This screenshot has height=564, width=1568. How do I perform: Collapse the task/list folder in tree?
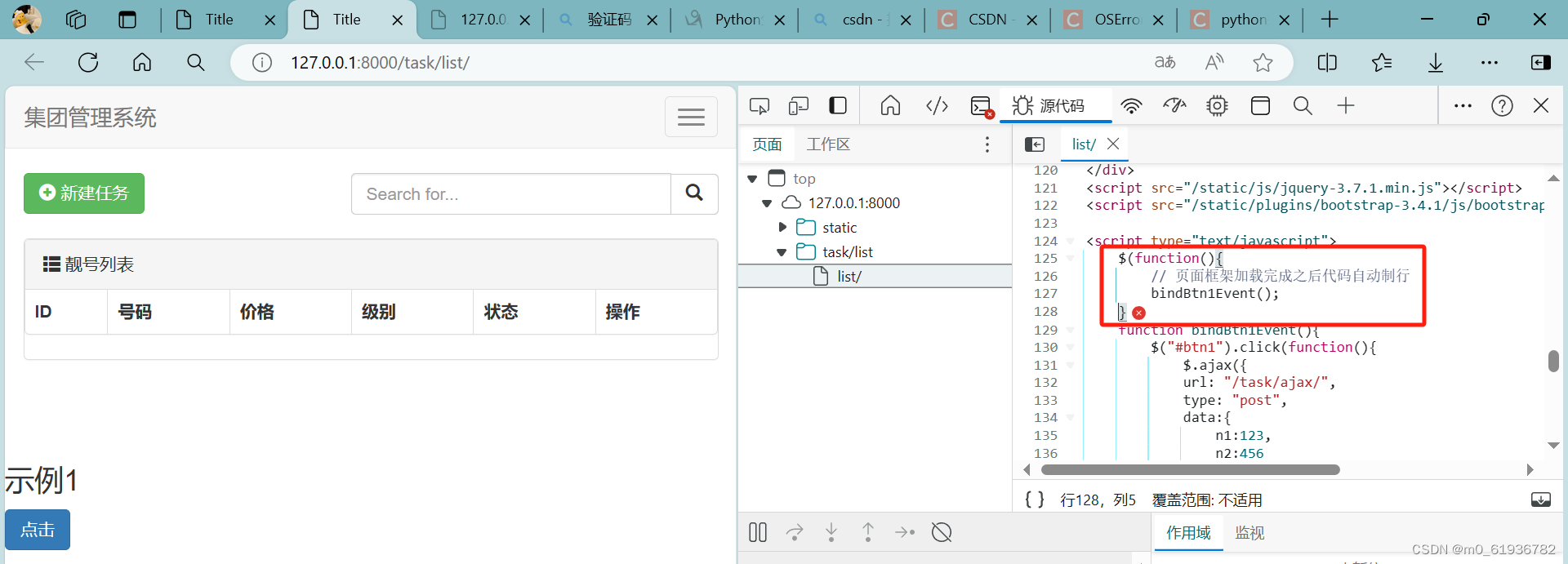click(782, 252)
